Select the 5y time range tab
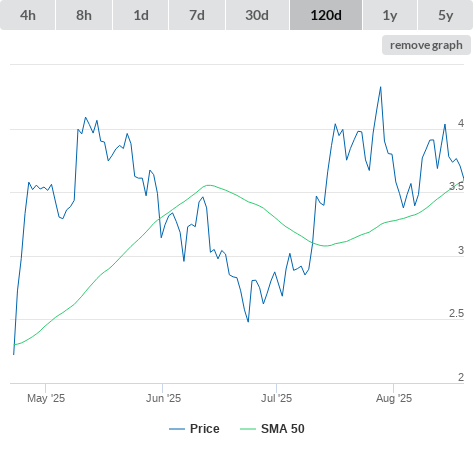Screen dimensions: 474x455 pyautogui.click(x=445, y=15)
